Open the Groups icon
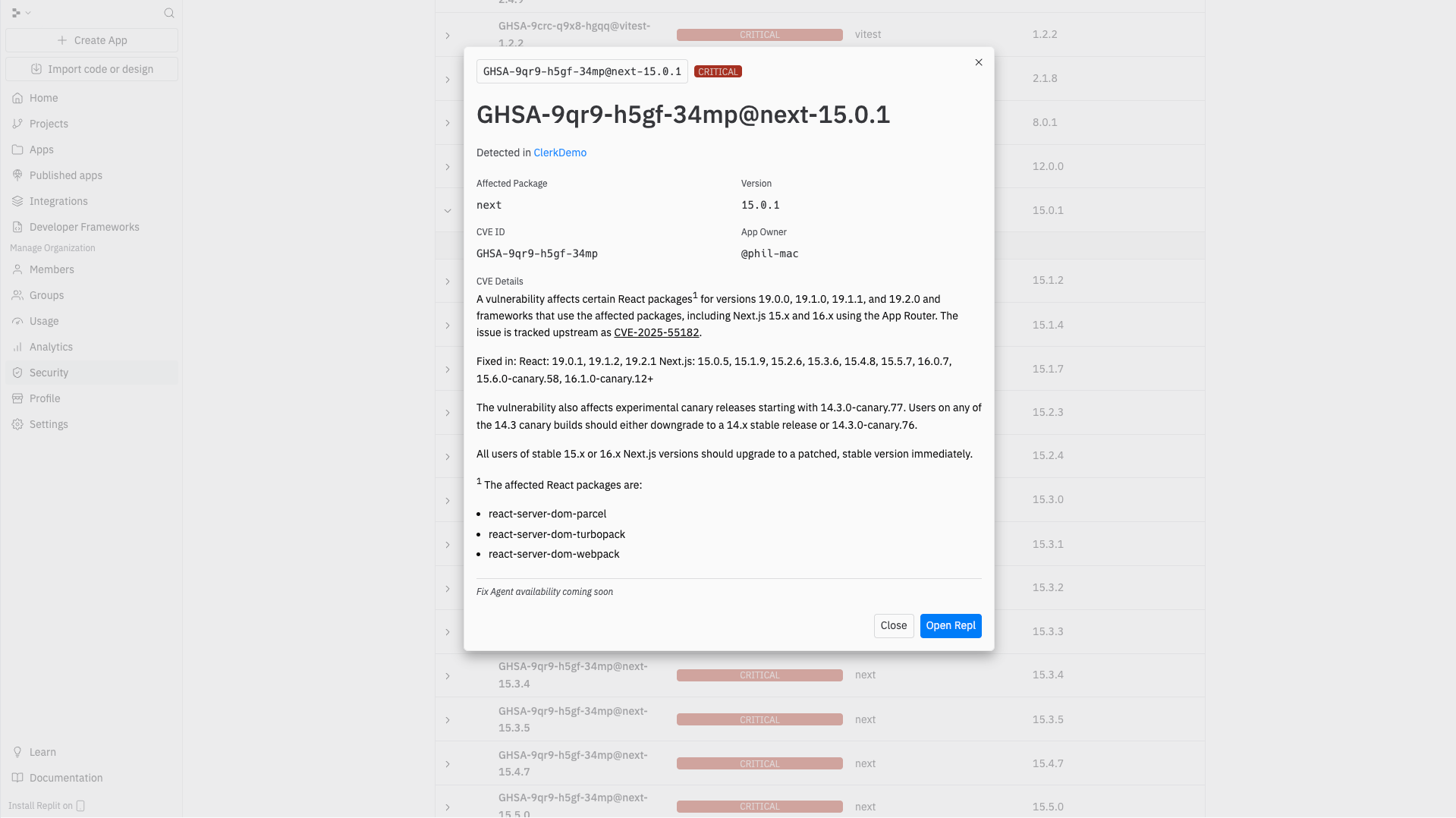Screen dimensions: 1456x818 click(x=17, y=295)
